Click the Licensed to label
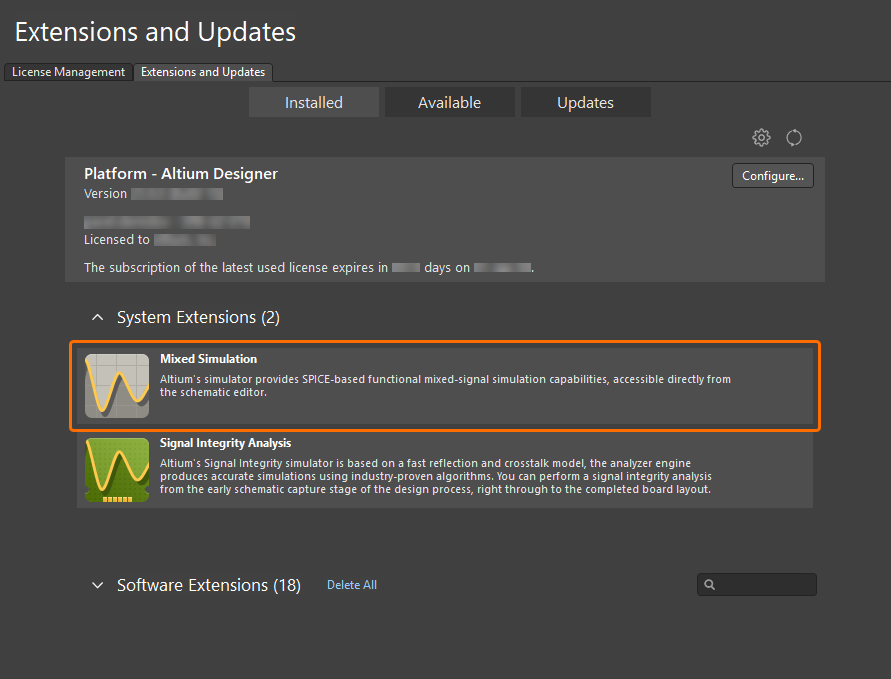Screen dimensions: 891x679 [116, 240]
